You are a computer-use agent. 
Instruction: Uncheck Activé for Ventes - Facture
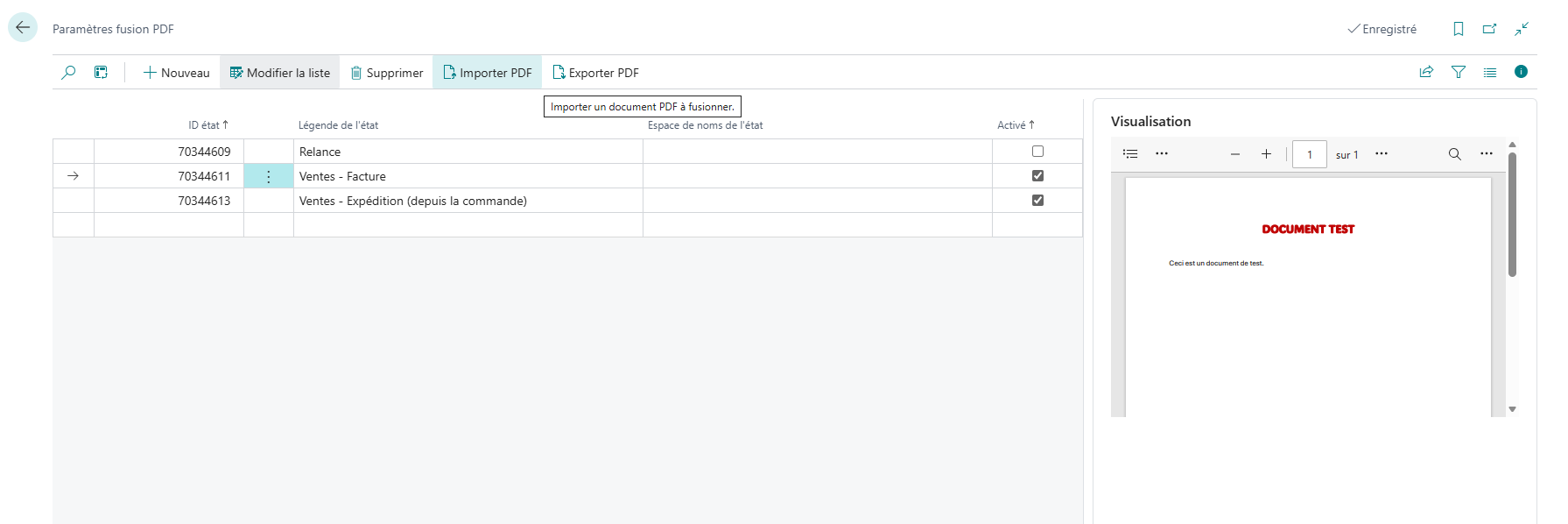[1037, 175]
